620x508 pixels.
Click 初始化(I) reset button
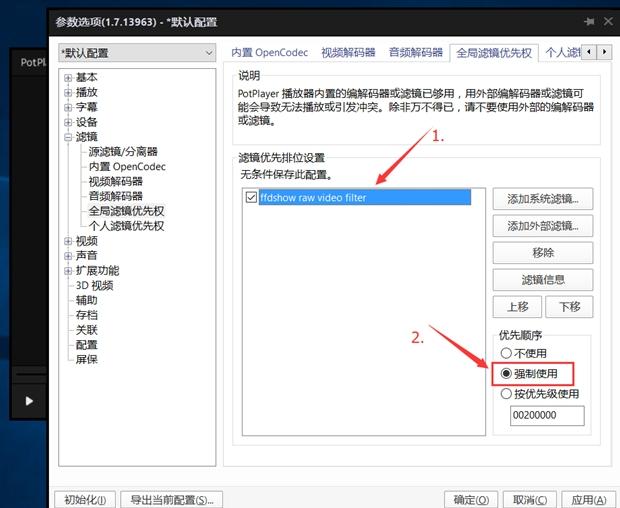click(x=85, y=500)
